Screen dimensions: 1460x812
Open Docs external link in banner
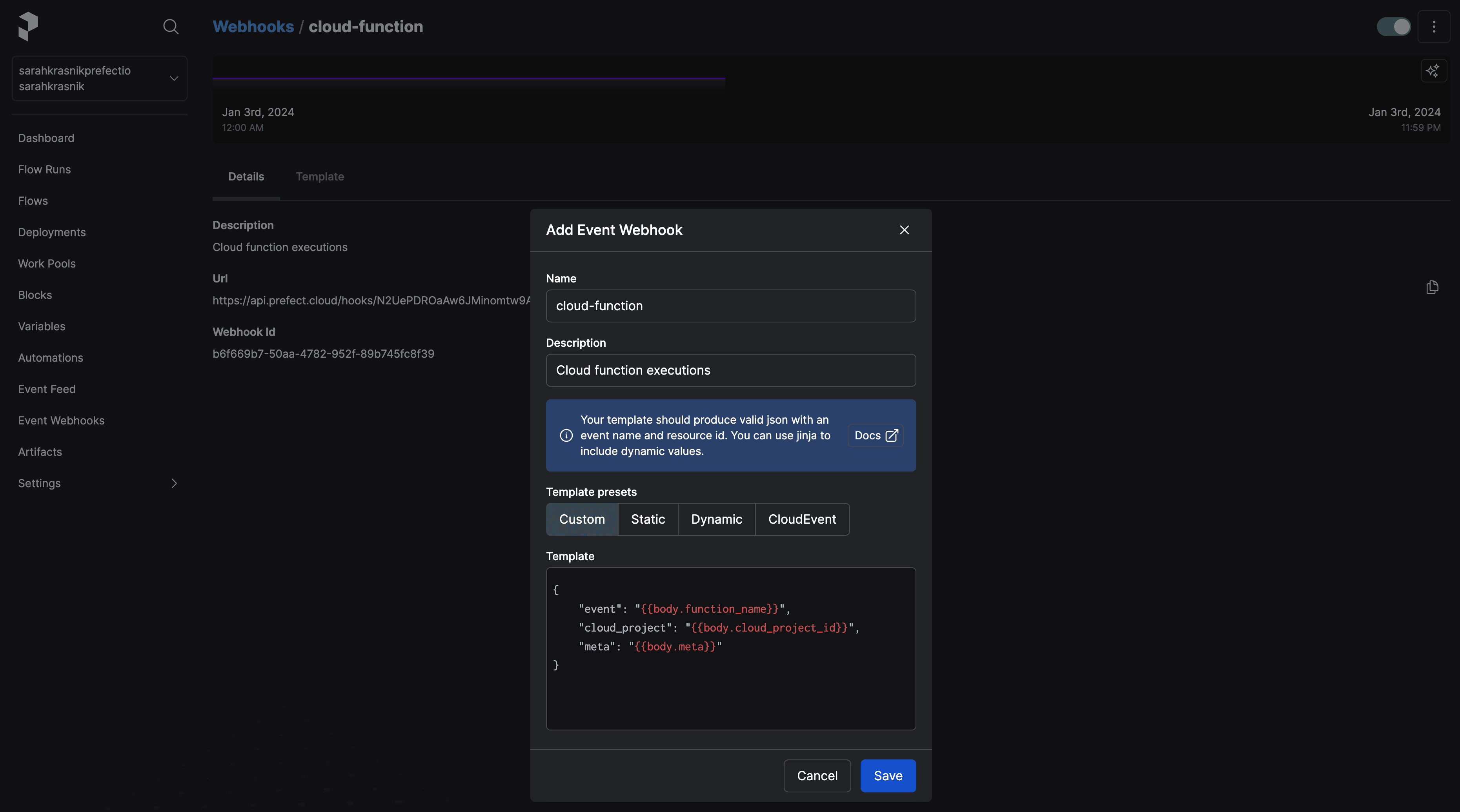tap(875, 435)
